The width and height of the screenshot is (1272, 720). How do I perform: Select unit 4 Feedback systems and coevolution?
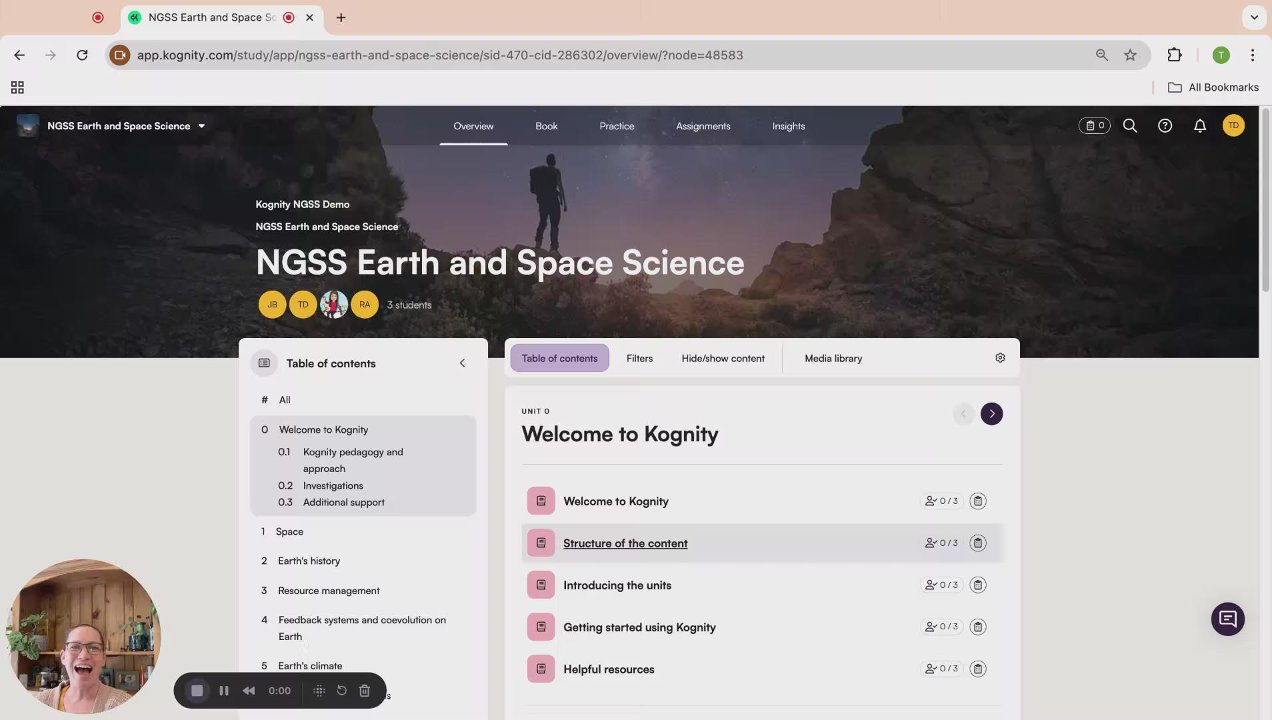[x=363, y=628]
